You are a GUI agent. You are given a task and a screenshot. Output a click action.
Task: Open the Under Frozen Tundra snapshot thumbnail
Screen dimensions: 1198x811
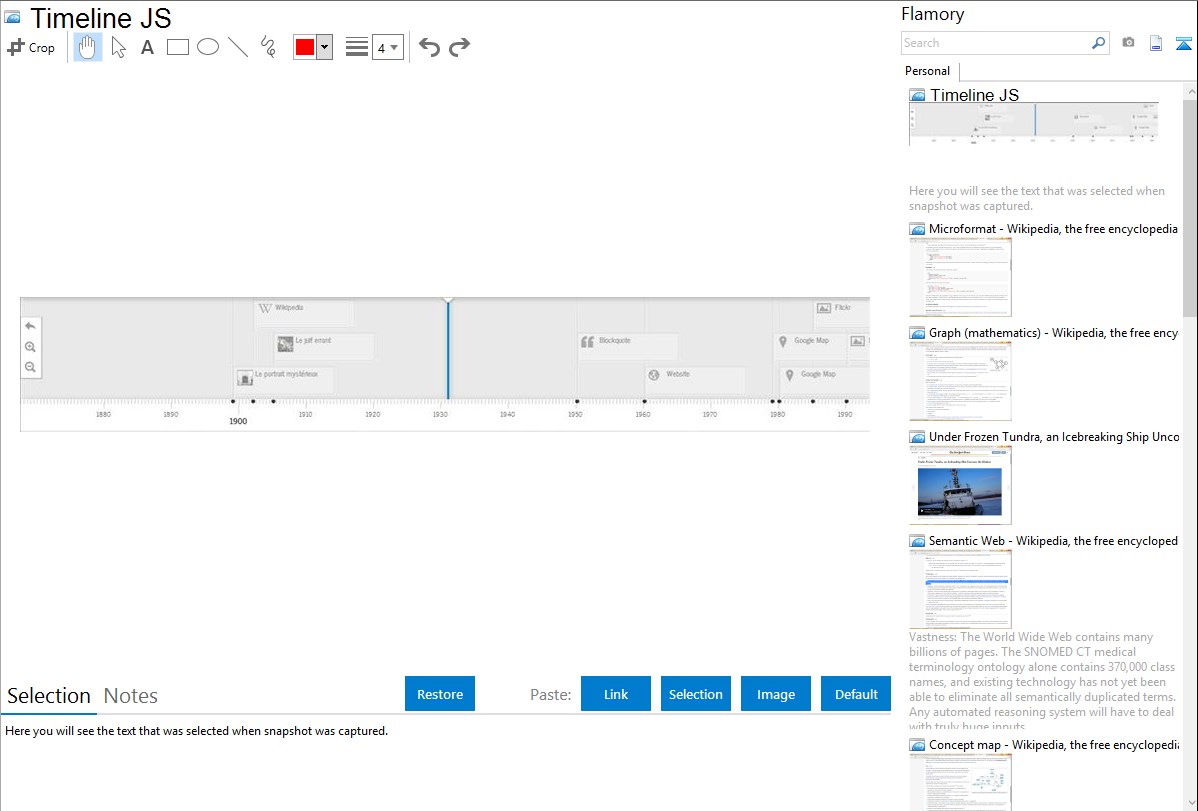tap(960, 485)
